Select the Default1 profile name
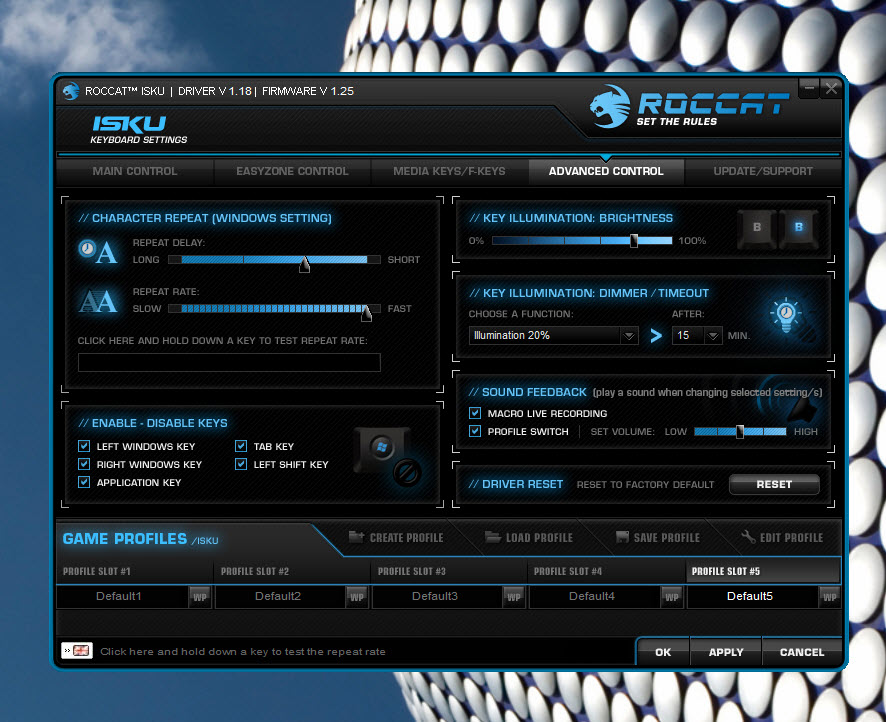886x722 pixels. pos(119,597)
